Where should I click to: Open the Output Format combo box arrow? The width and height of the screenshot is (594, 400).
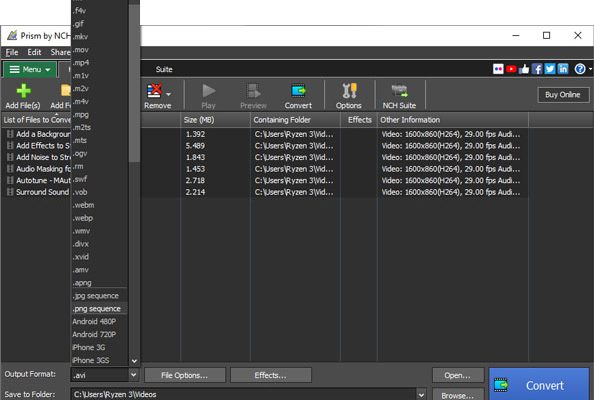[x=133, y=375]
